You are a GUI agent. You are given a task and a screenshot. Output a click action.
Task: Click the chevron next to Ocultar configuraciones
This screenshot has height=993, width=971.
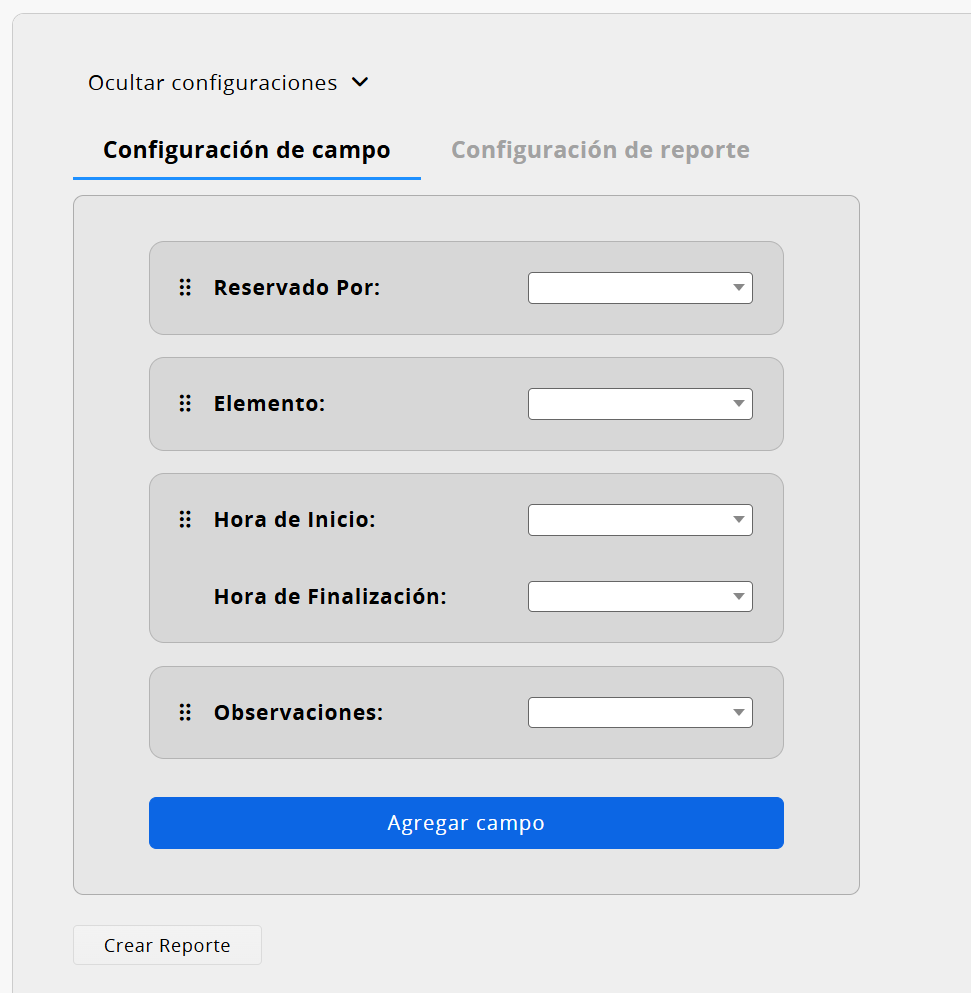click(x=360, y=82)
